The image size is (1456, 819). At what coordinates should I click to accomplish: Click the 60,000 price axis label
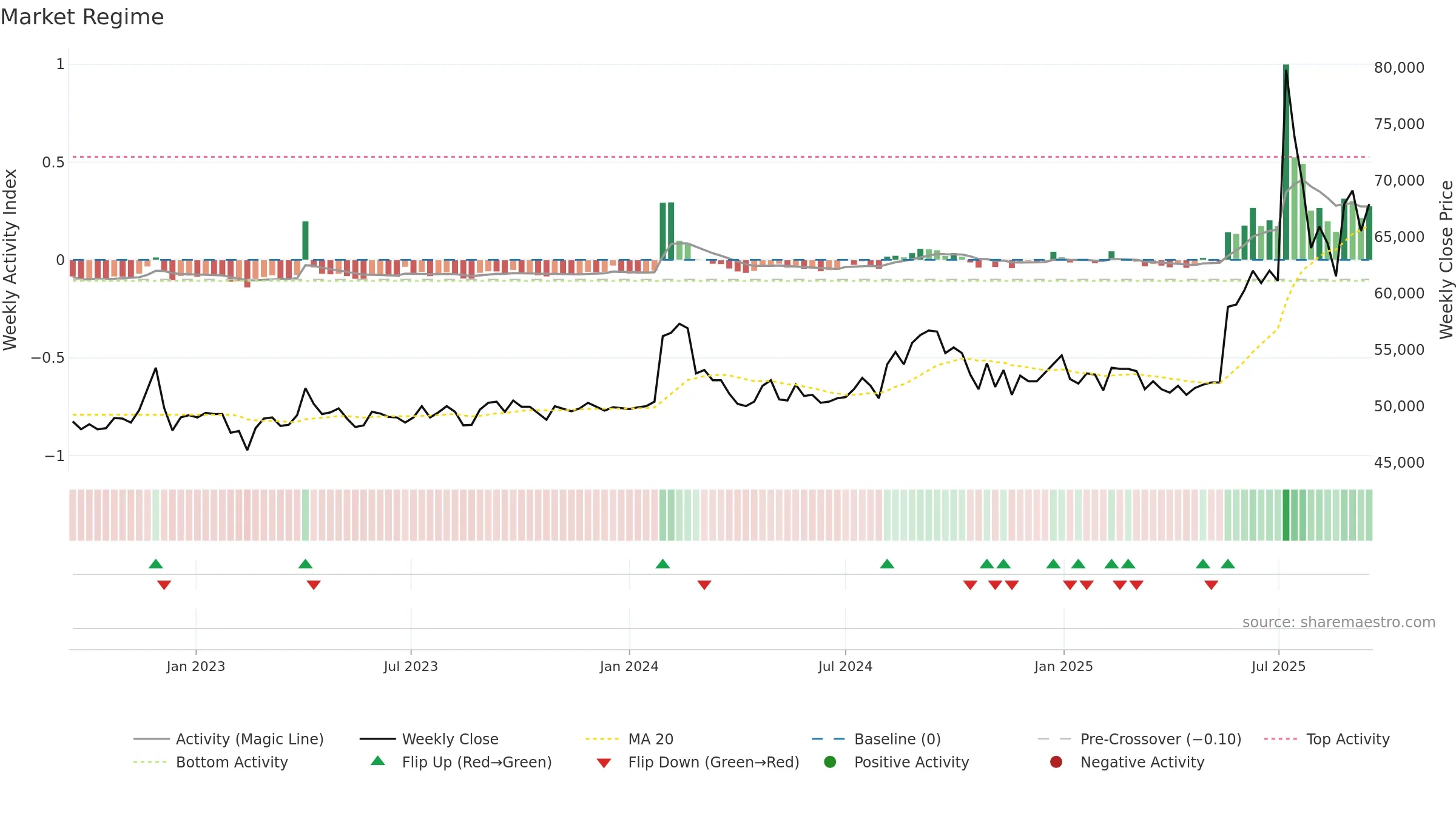click(1399, 293)
